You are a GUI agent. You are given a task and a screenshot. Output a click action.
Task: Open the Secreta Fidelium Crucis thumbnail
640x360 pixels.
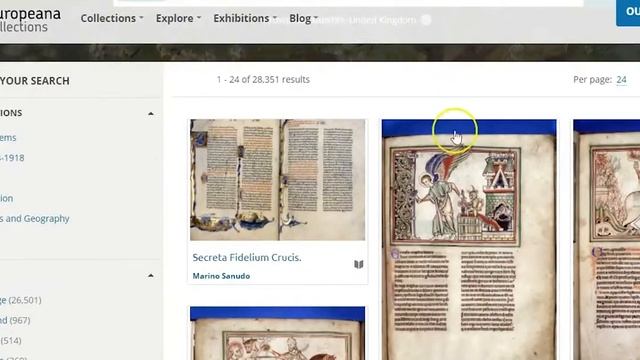click(278, 180)
